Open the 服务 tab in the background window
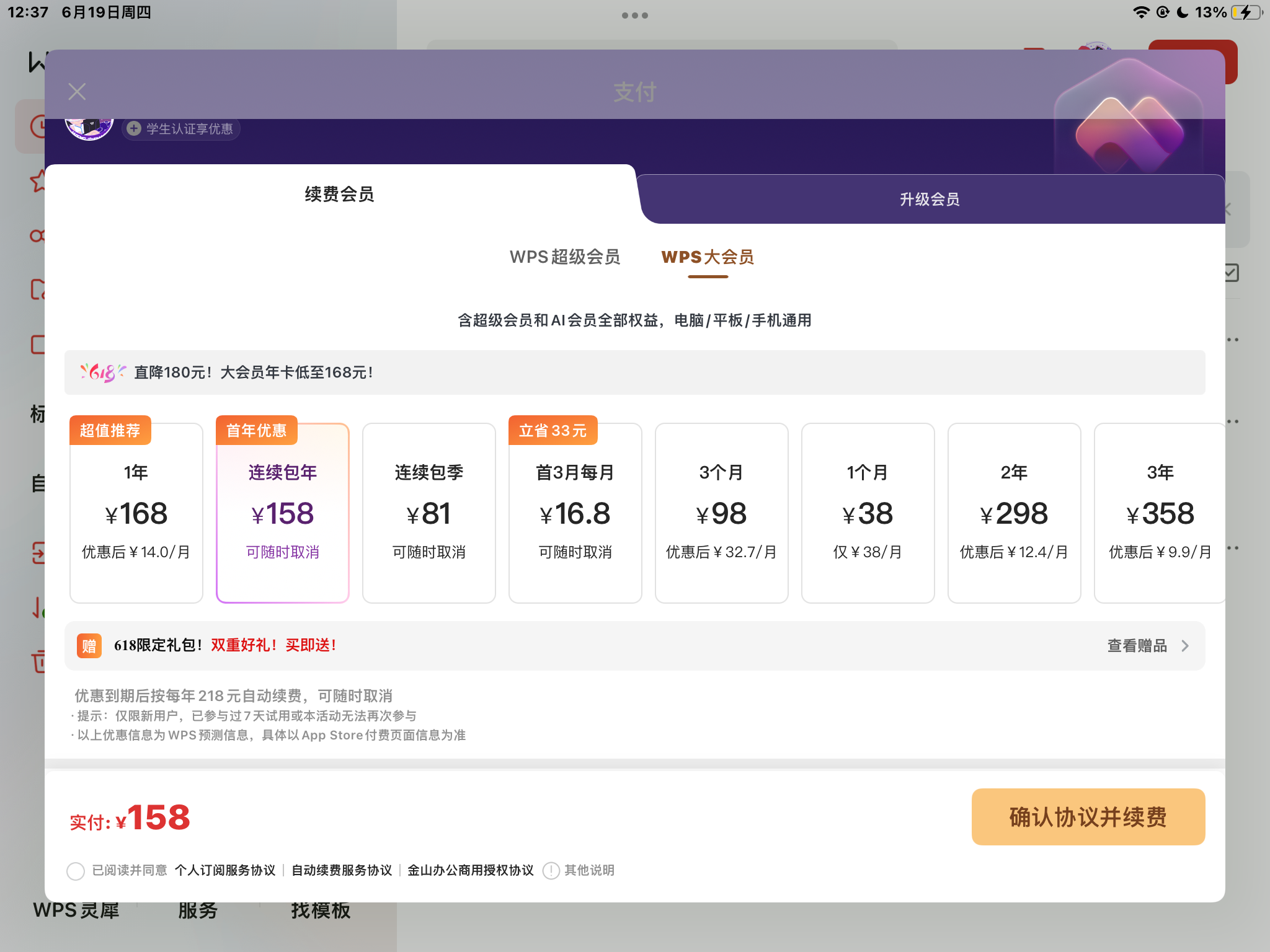This screenshot has width=1270, height=952. pos(198,910)
